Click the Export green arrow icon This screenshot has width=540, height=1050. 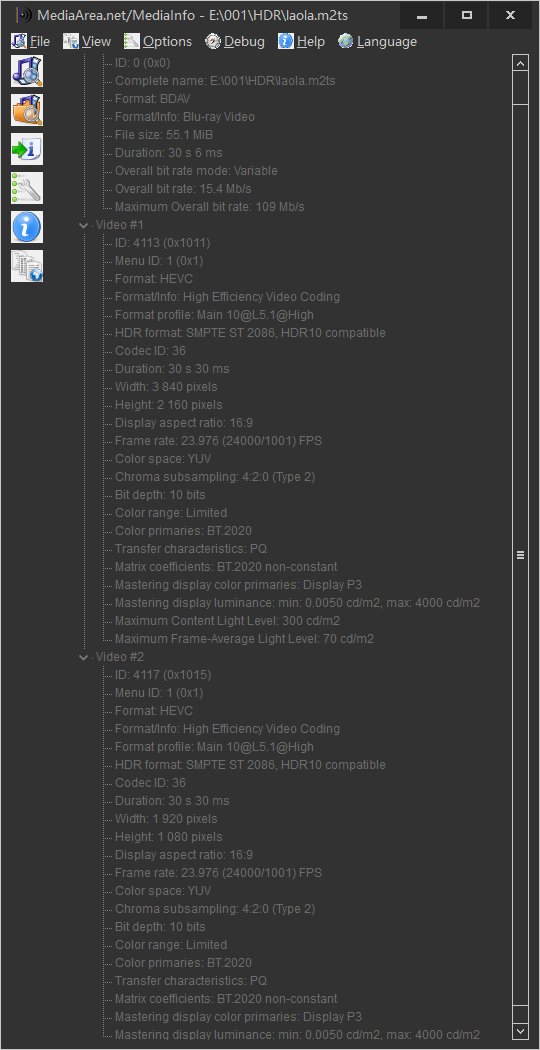[x=27, y=149]
